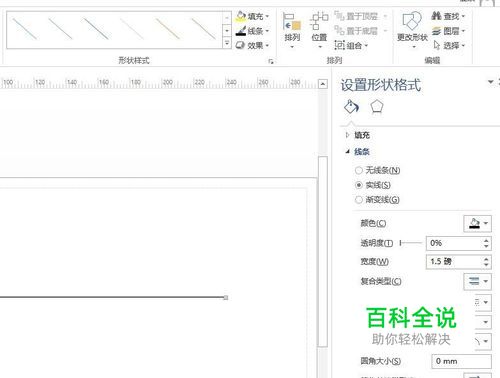Increase line width with up stepper

[x=486, y=258]
